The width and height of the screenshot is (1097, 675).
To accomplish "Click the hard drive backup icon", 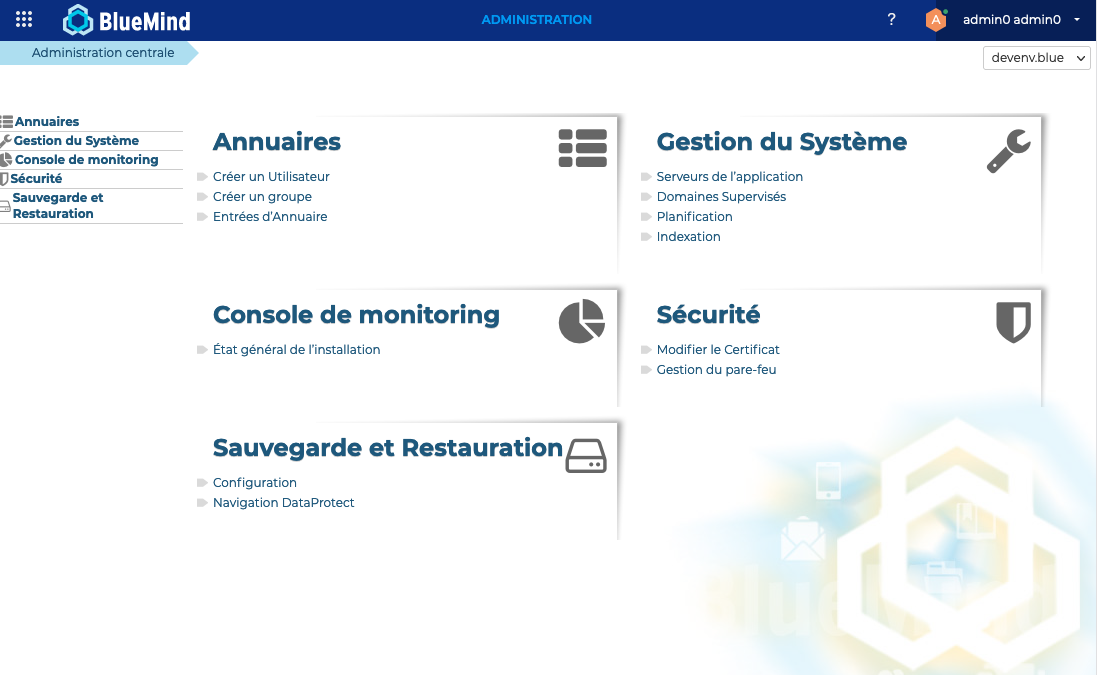I will tap(586, 455).
